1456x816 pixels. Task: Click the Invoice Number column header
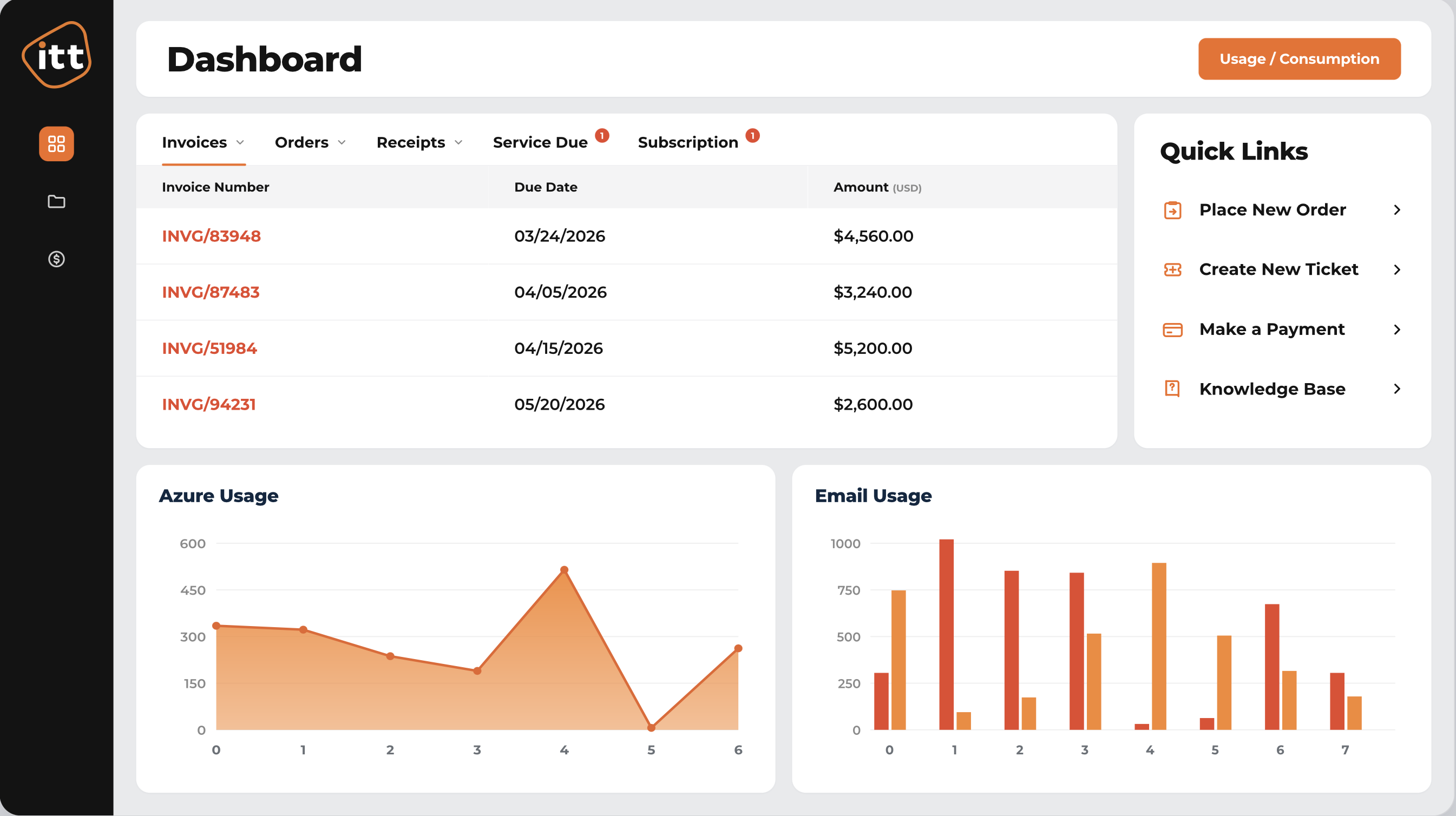[x=215, y=187]
